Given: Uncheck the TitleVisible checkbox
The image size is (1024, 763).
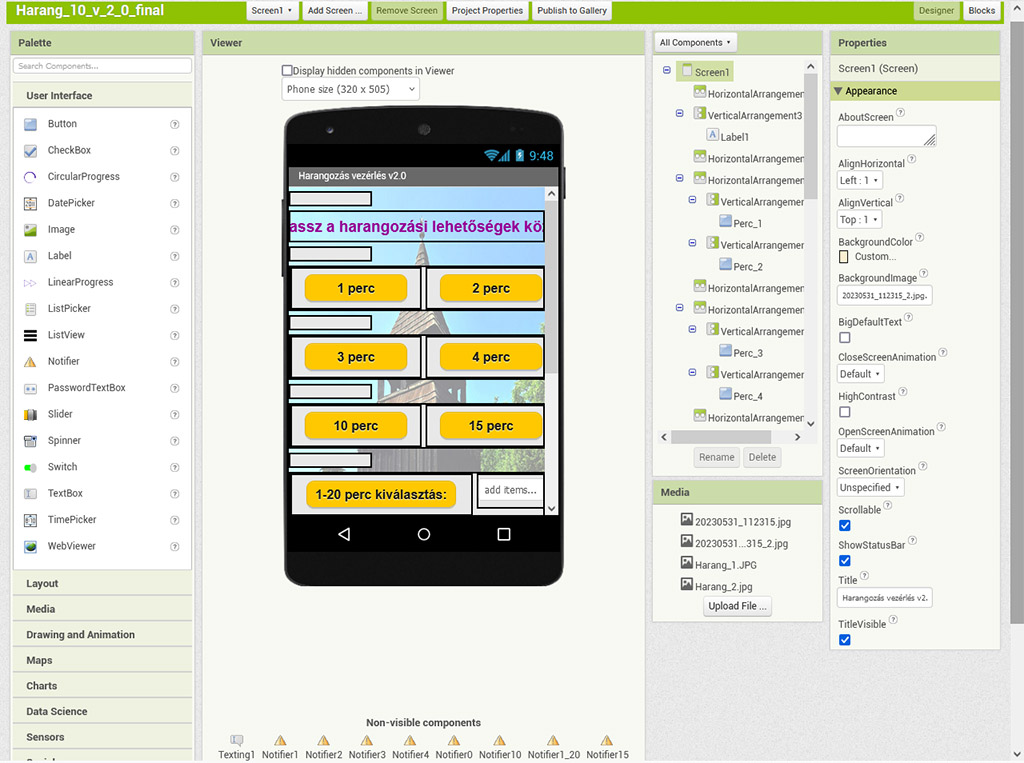Looking at the screenshot, I should coord(844,640).
